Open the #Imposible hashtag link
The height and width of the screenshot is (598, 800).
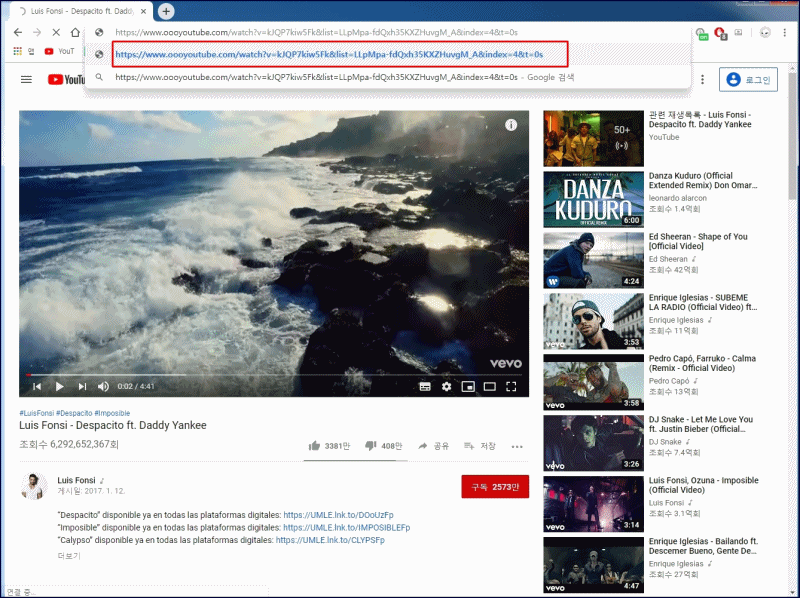coord(112,413)
